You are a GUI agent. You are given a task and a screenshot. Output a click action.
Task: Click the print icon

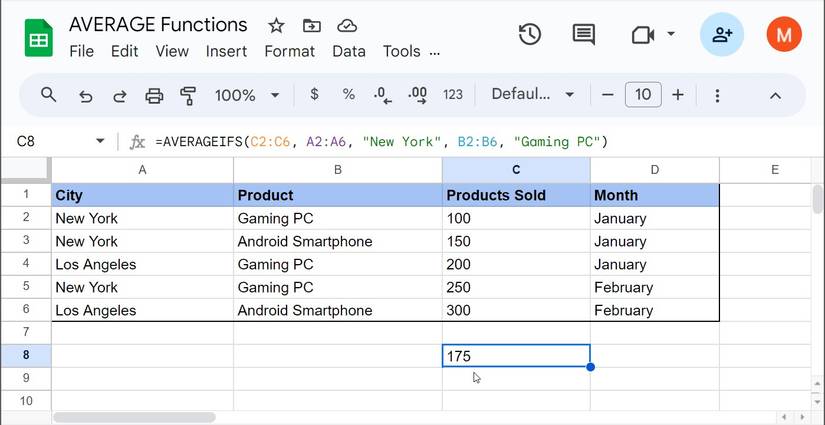[154, 95]
